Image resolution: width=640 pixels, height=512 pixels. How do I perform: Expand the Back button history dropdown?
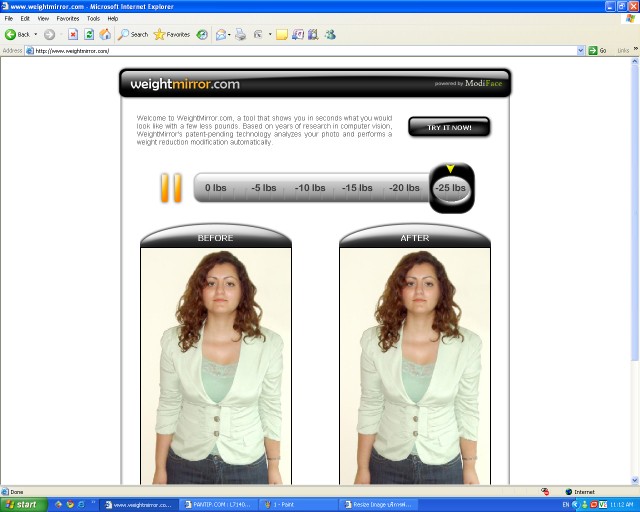coord(36,35)
